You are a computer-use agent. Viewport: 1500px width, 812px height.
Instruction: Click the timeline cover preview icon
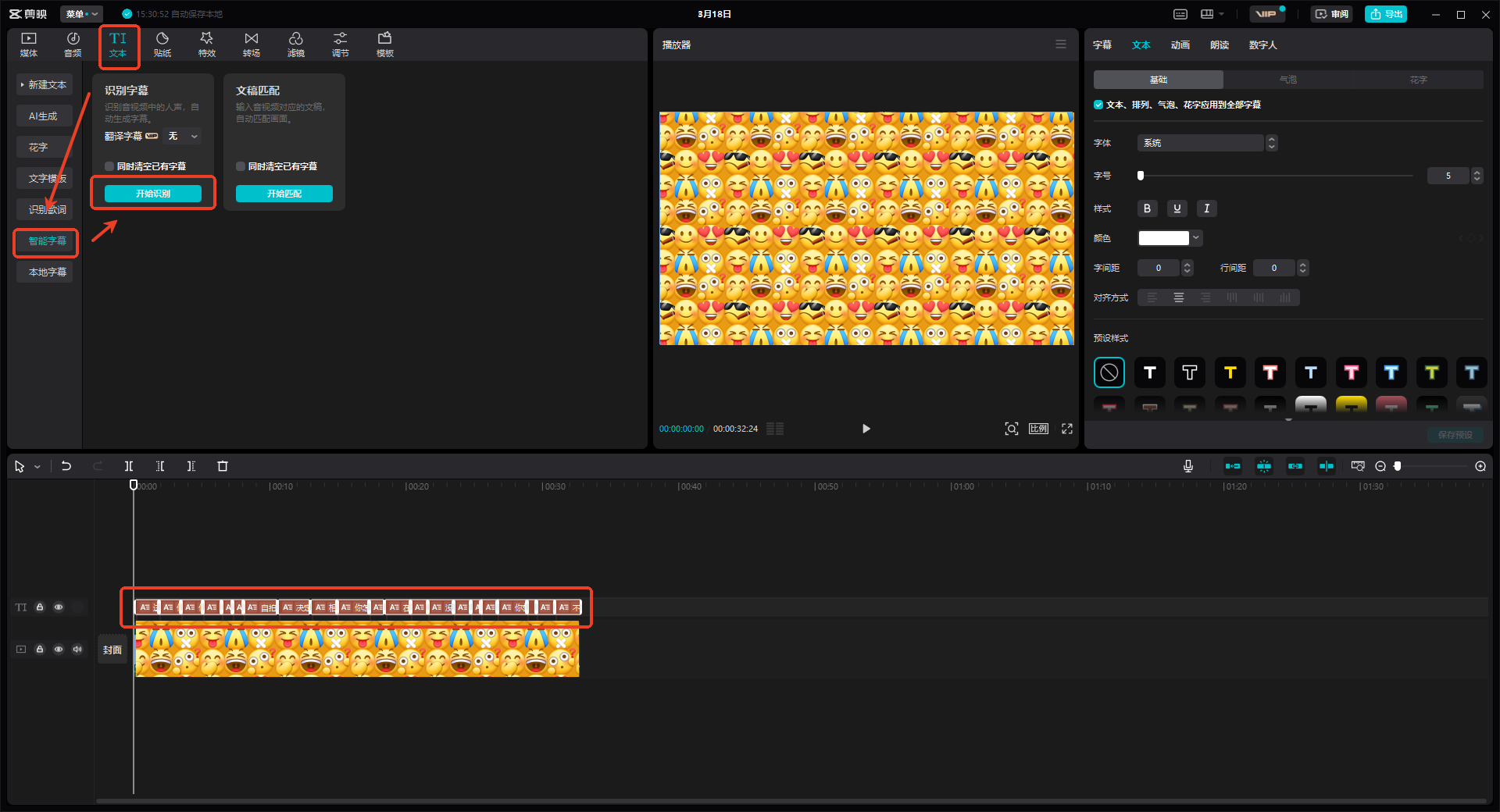1358,466
